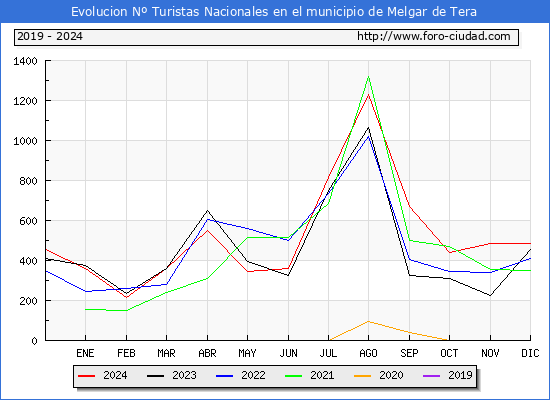
Task: Click the NOV month axis label
Action: click(490, 353)
